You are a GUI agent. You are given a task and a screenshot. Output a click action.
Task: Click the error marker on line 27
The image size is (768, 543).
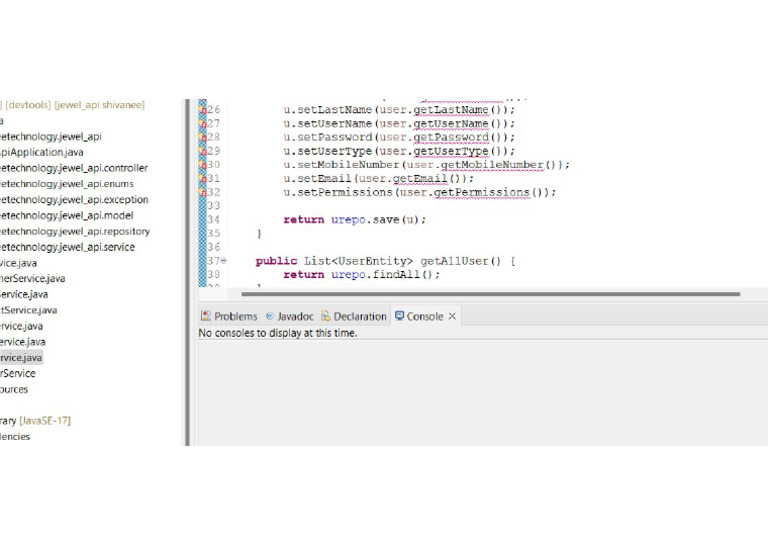click(203, 123)
